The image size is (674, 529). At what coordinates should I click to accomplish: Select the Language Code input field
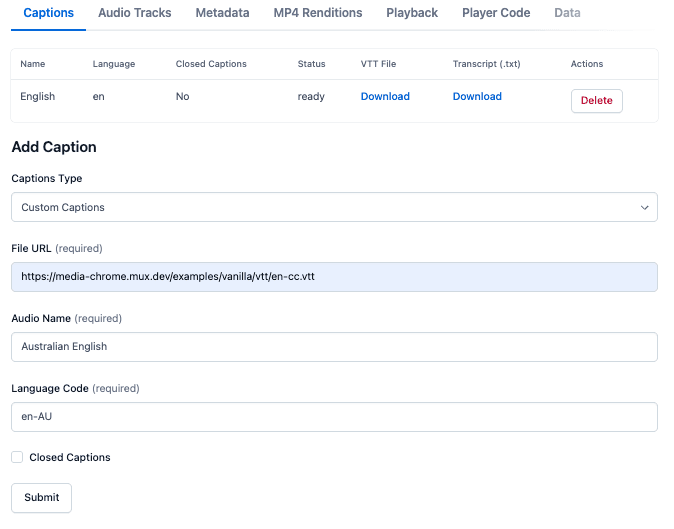(x=334, y=417)
